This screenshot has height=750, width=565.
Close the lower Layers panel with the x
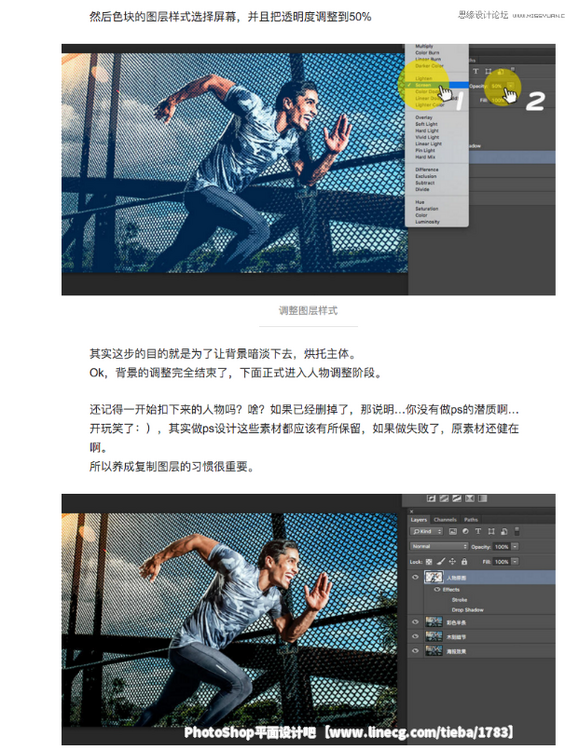[x=411, y=511]
